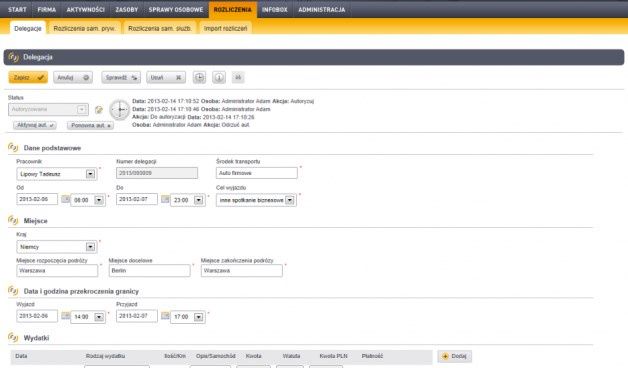Image resolution: width=628 pixels, height=368 pixels.
Task: Click the edit status icon beside Status
Action: pos(99,110)
